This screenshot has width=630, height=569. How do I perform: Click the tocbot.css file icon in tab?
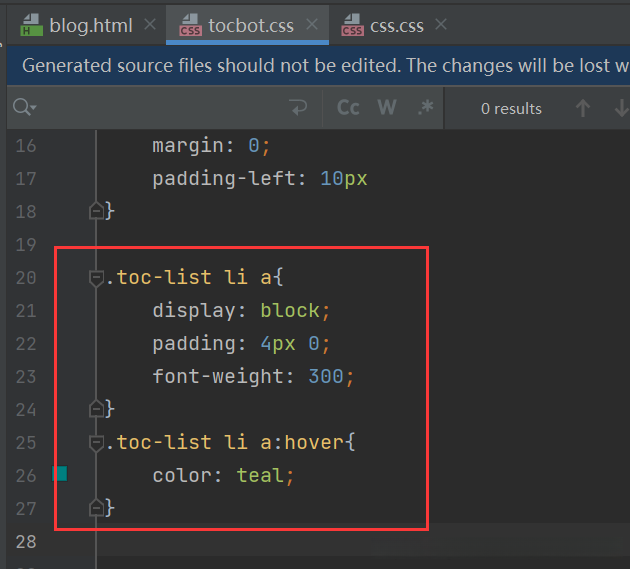(x=190, y=26)
